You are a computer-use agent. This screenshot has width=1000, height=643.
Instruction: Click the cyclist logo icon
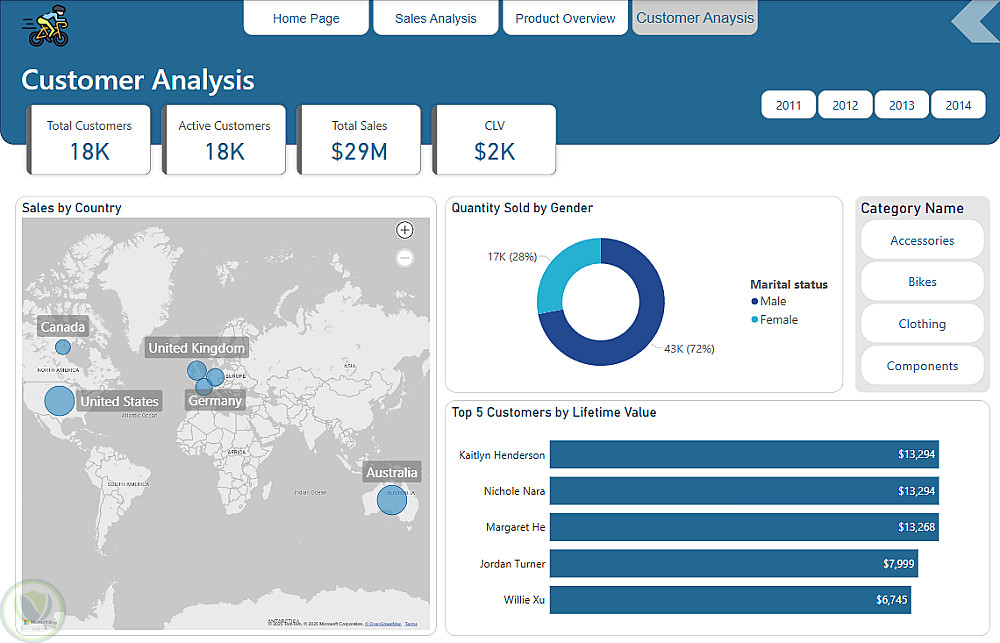click(x=47, y=27)
